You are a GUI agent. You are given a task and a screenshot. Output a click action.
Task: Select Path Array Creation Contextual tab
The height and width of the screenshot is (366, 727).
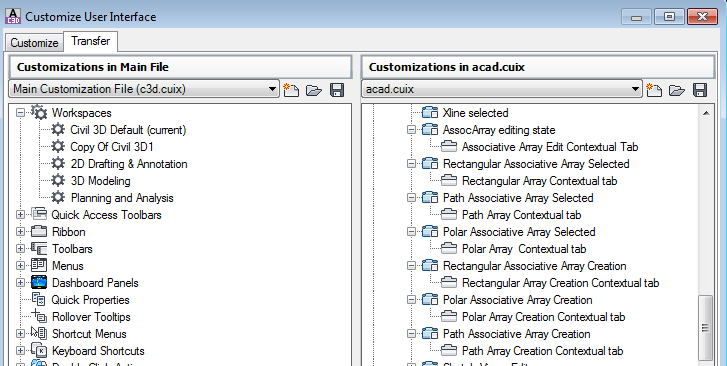542,351
